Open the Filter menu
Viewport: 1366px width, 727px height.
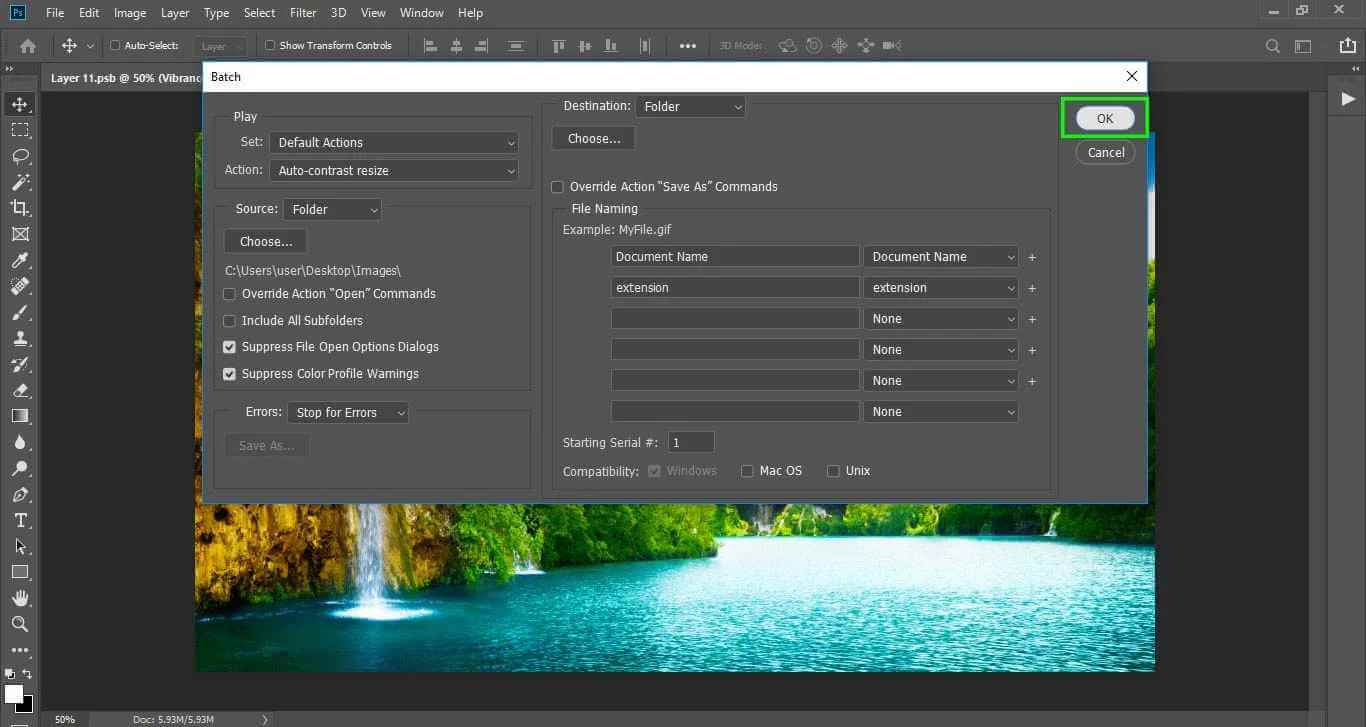point(302,12)
